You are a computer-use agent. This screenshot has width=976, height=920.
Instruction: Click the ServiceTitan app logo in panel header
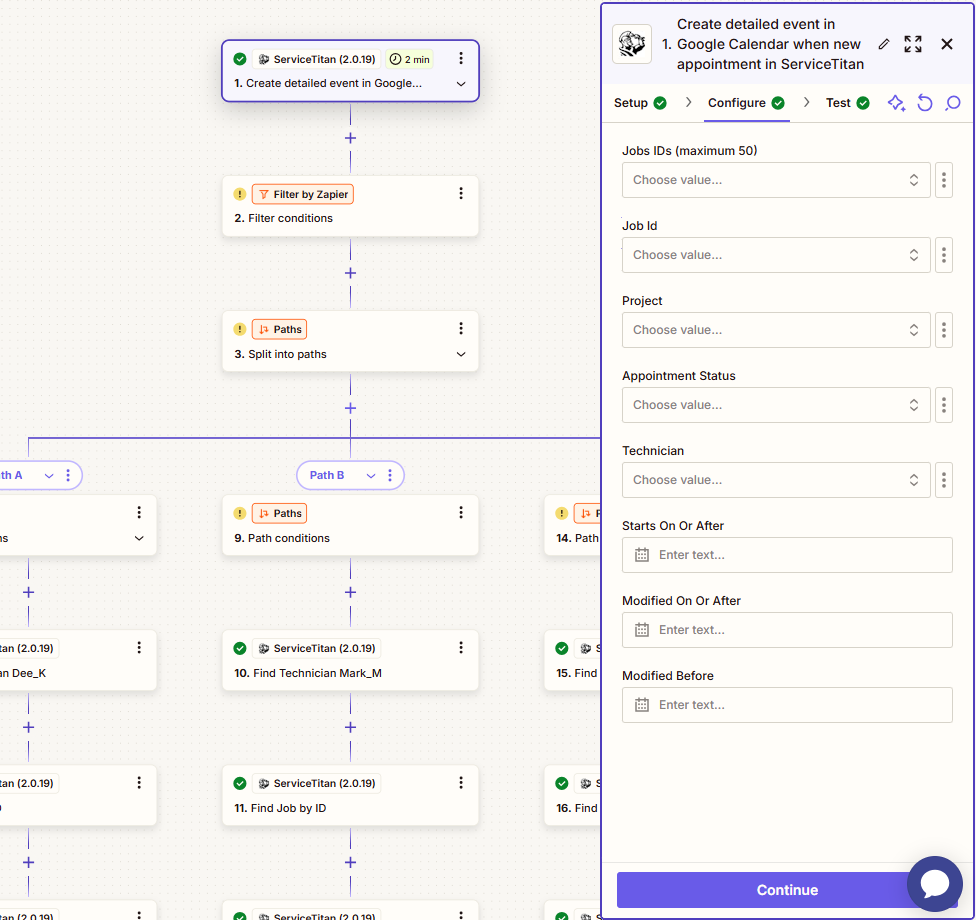pyautogui.click(x=632, y=44)
